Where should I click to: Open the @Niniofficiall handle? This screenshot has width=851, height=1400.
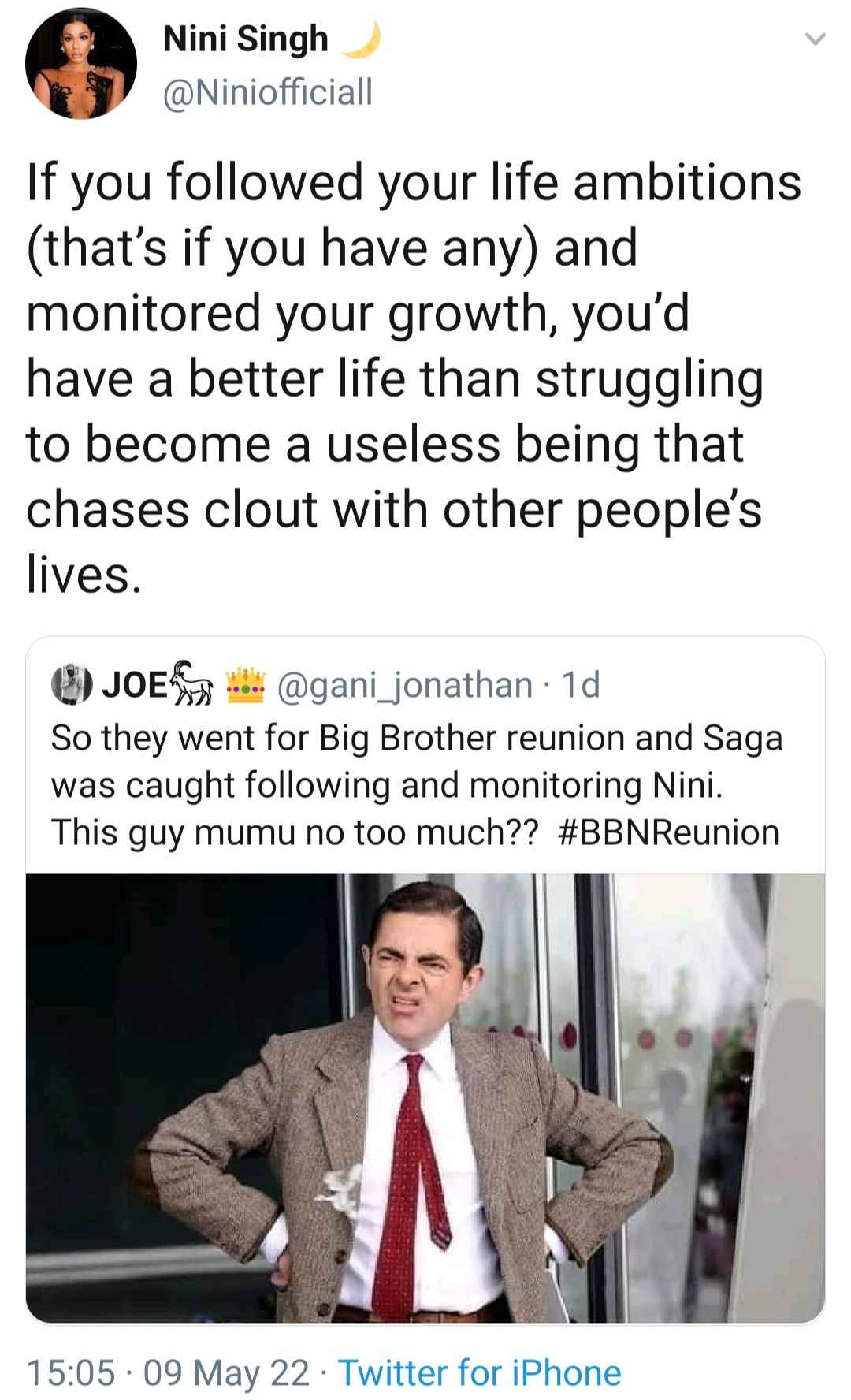267,93
